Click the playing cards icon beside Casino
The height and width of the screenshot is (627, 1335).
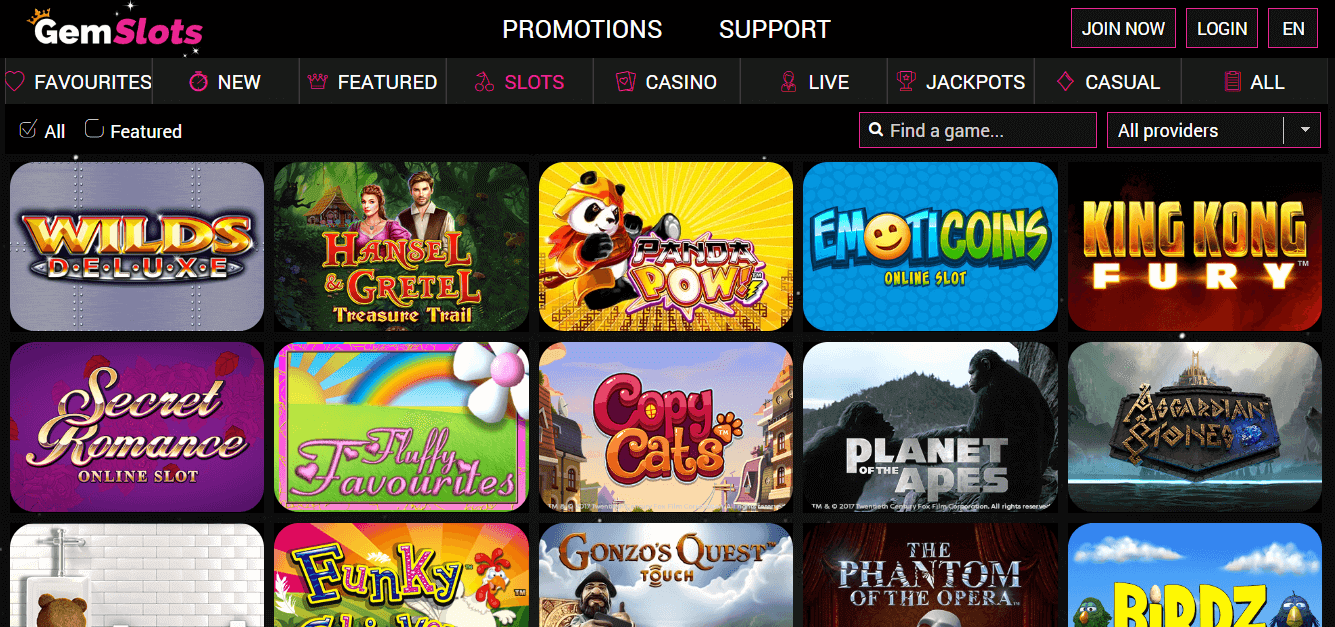627,82
